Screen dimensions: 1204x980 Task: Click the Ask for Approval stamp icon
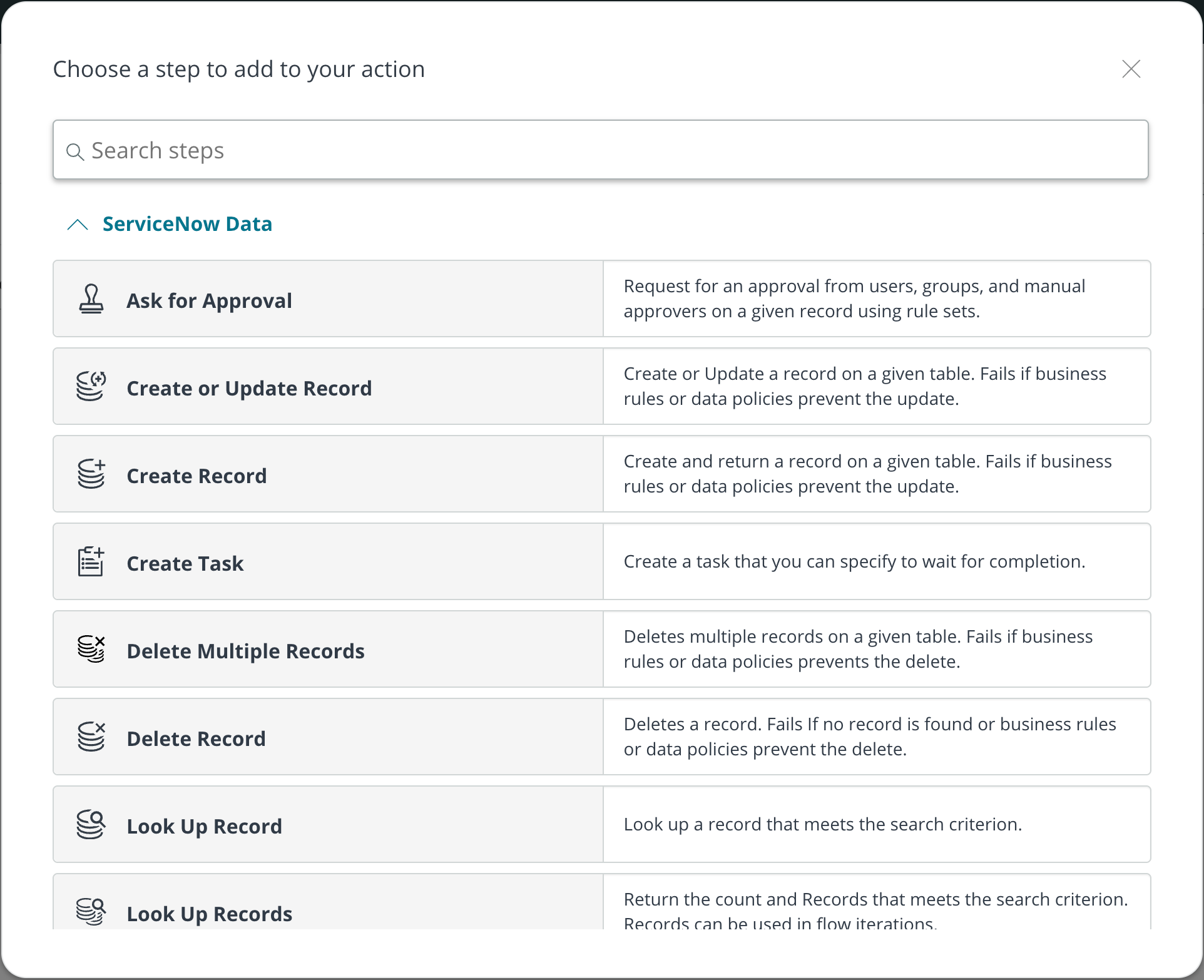point(91,299)
